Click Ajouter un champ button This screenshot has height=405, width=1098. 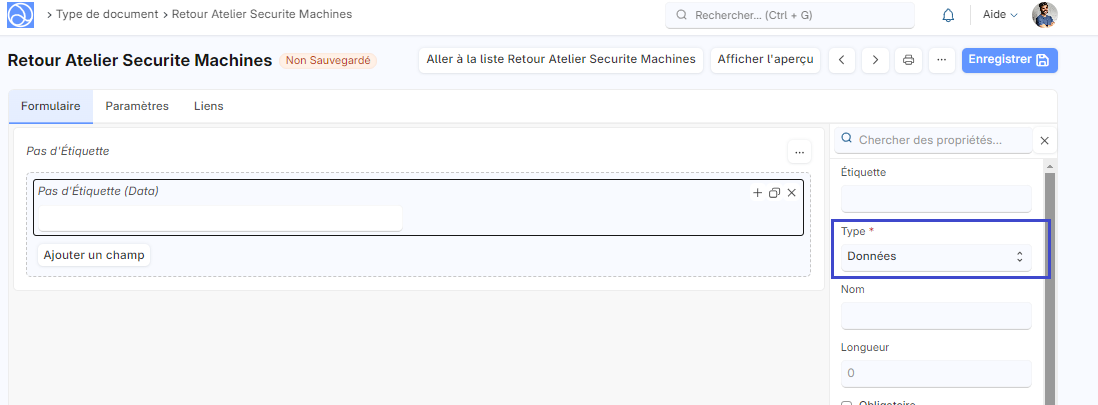coord(94,255)
